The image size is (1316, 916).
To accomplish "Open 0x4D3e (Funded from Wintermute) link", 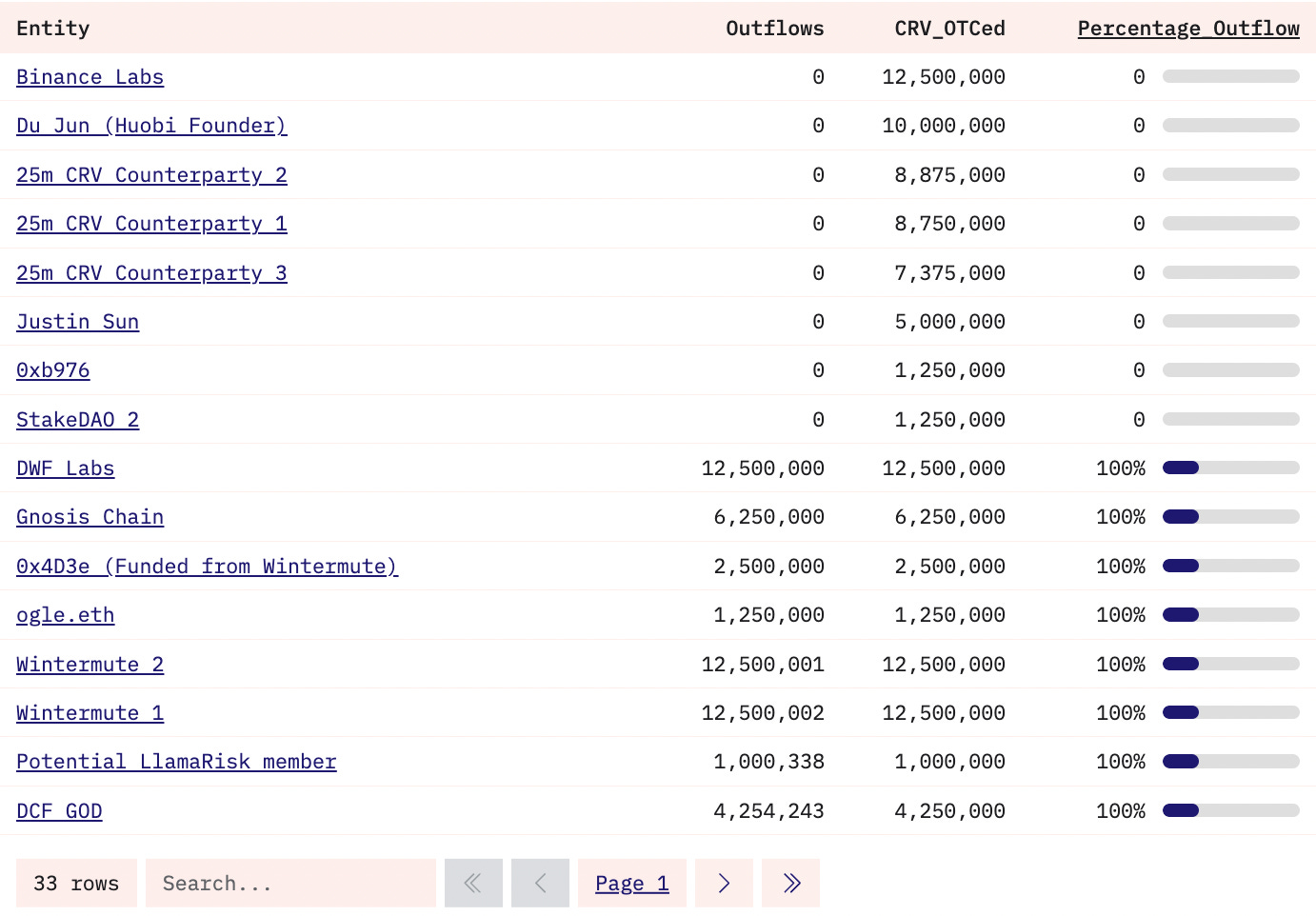I will [207, 567].
